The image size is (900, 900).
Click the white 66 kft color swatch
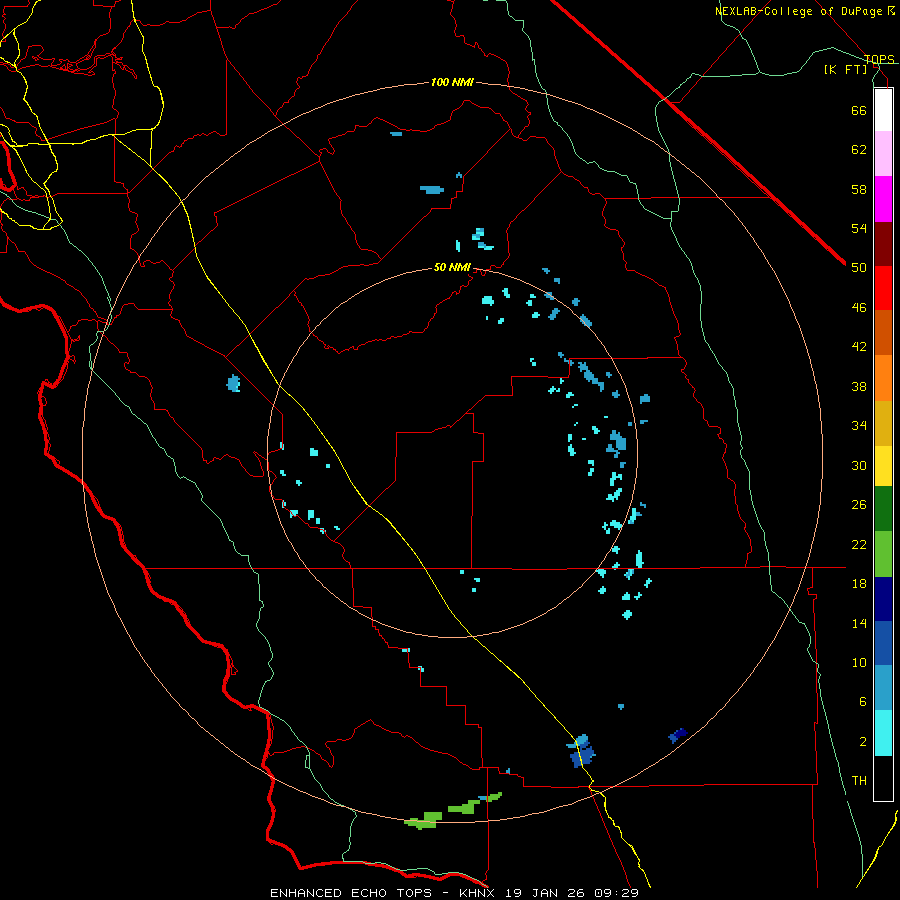pos(883,110)
